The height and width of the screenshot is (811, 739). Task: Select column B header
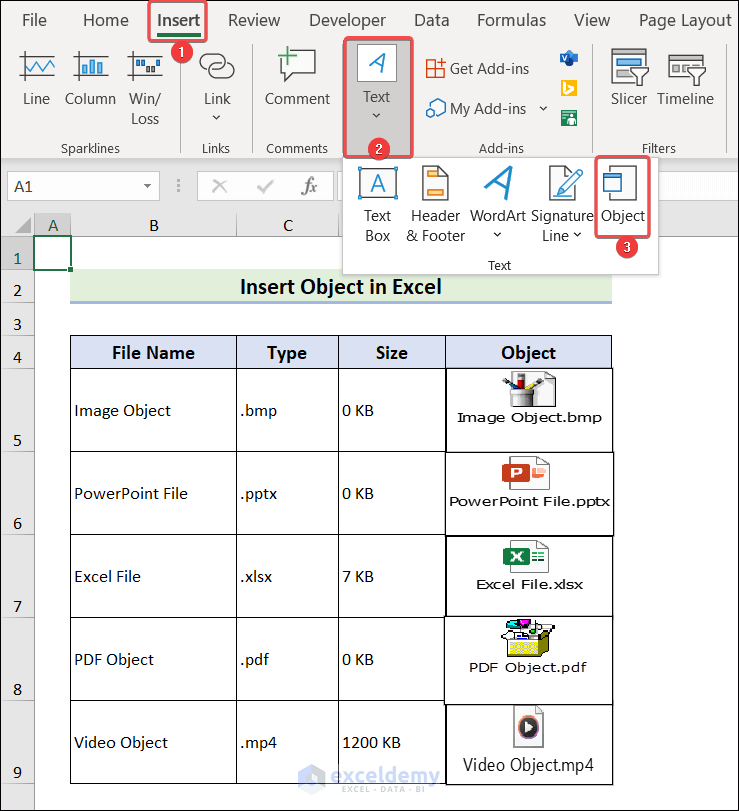tap(154, 226)
